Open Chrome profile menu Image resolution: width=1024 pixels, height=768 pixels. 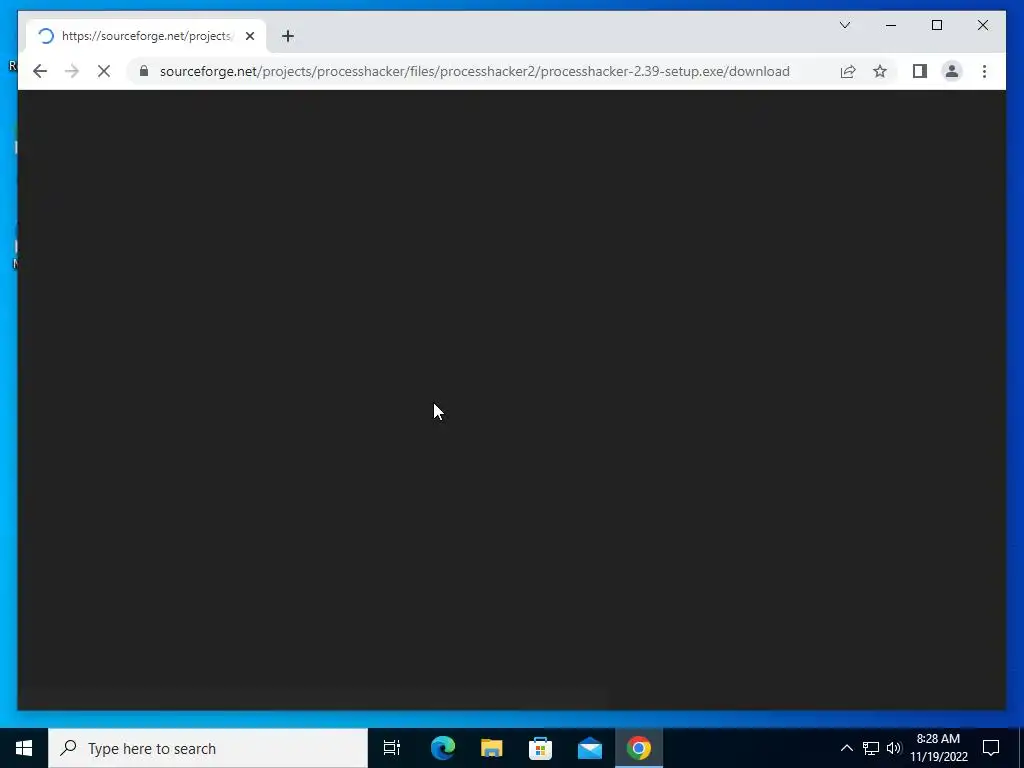[952, 71]
